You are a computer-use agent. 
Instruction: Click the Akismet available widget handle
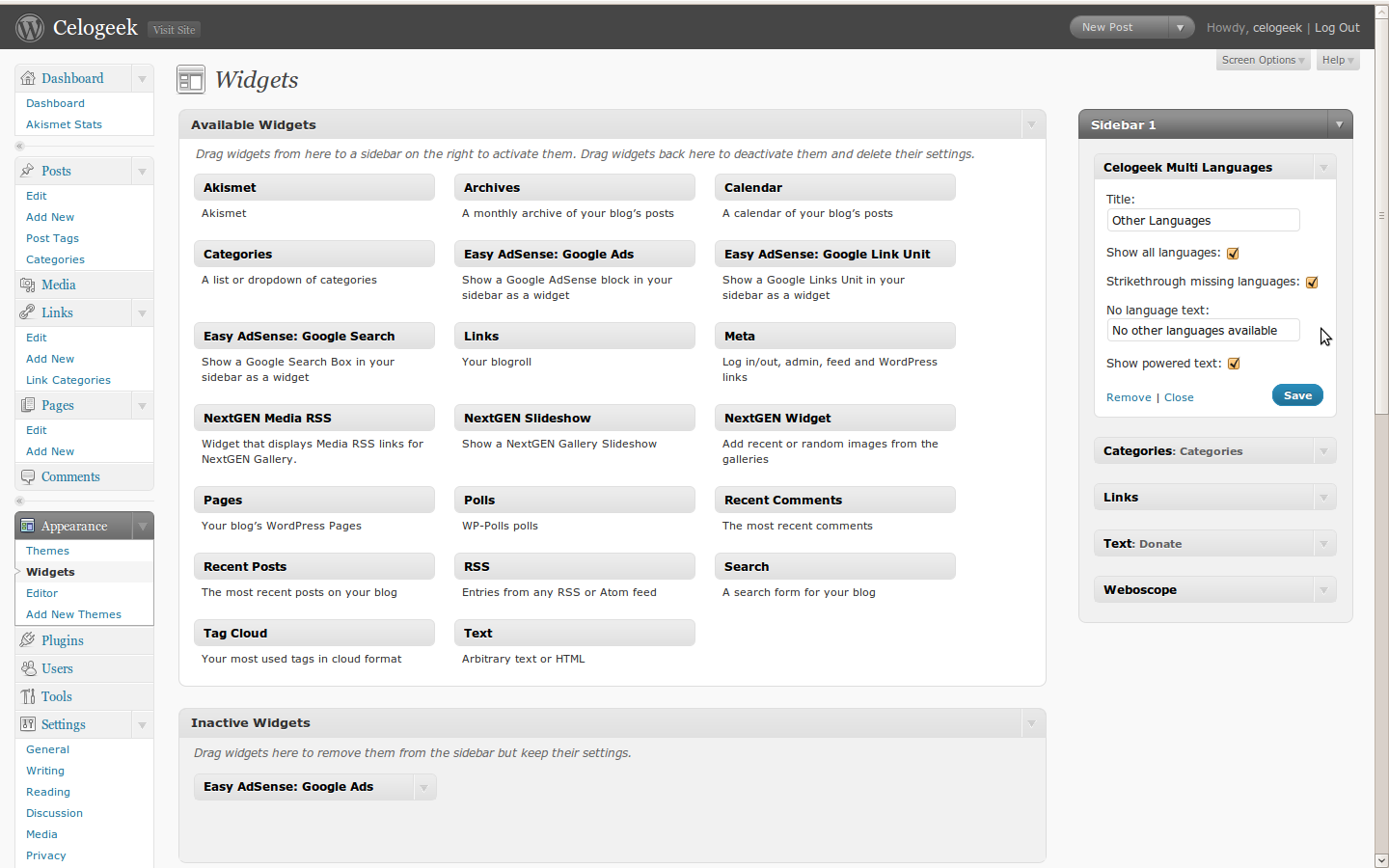313,187
